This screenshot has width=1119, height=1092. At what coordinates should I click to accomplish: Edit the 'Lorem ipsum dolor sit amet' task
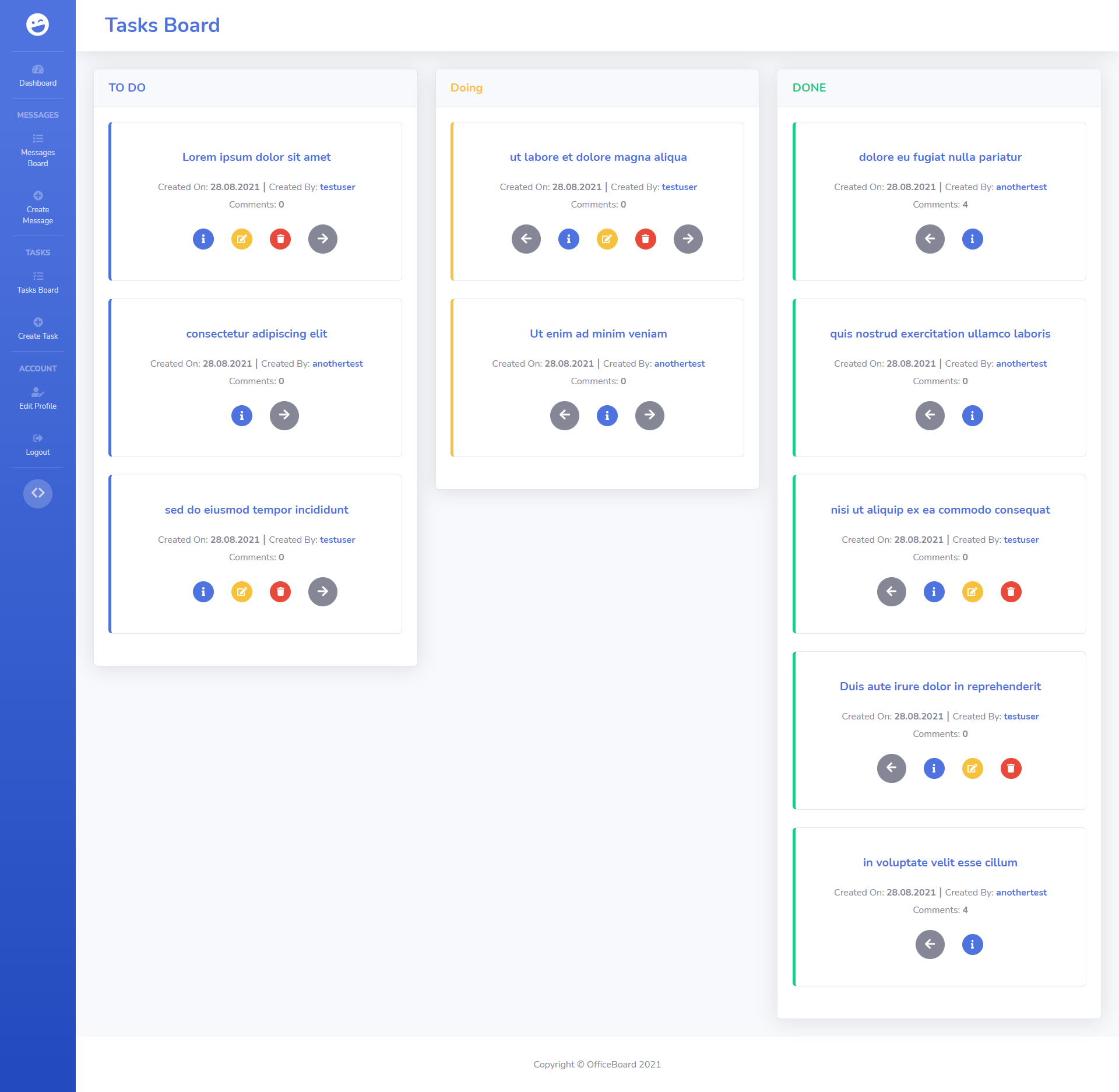[x=242, y=239]
